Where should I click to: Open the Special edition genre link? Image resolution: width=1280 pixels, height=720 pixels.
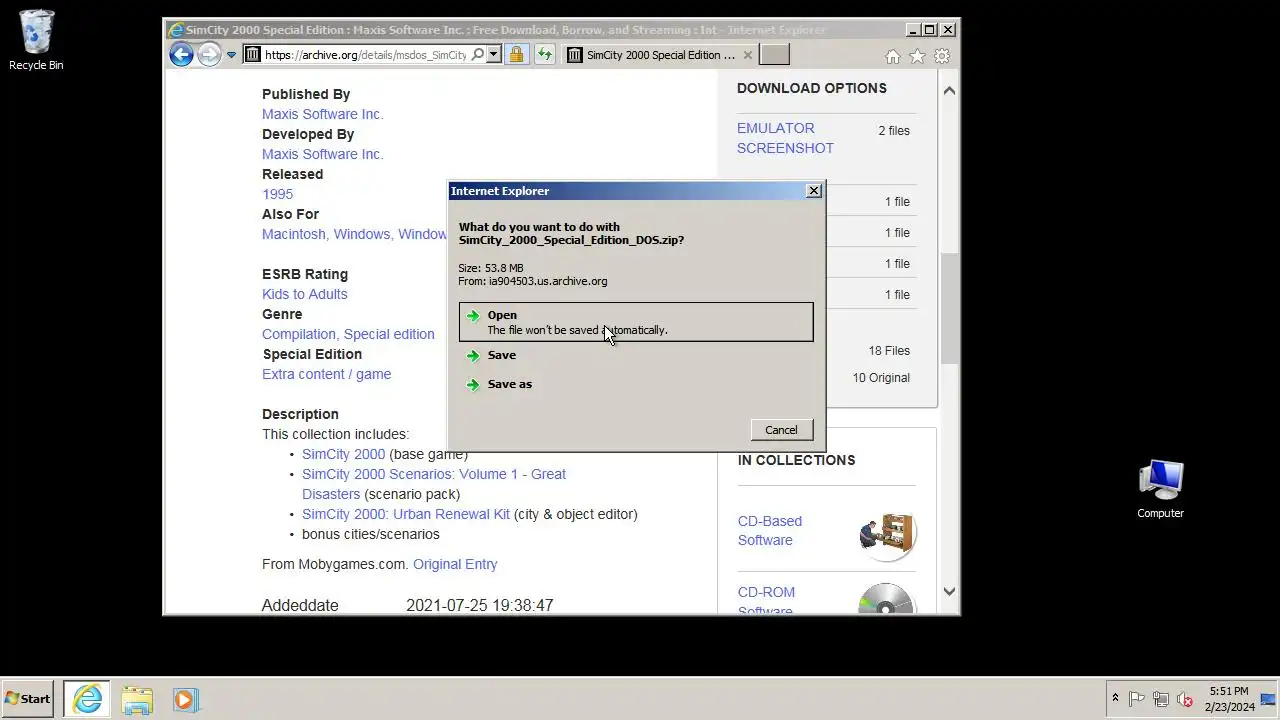[389, 334]
